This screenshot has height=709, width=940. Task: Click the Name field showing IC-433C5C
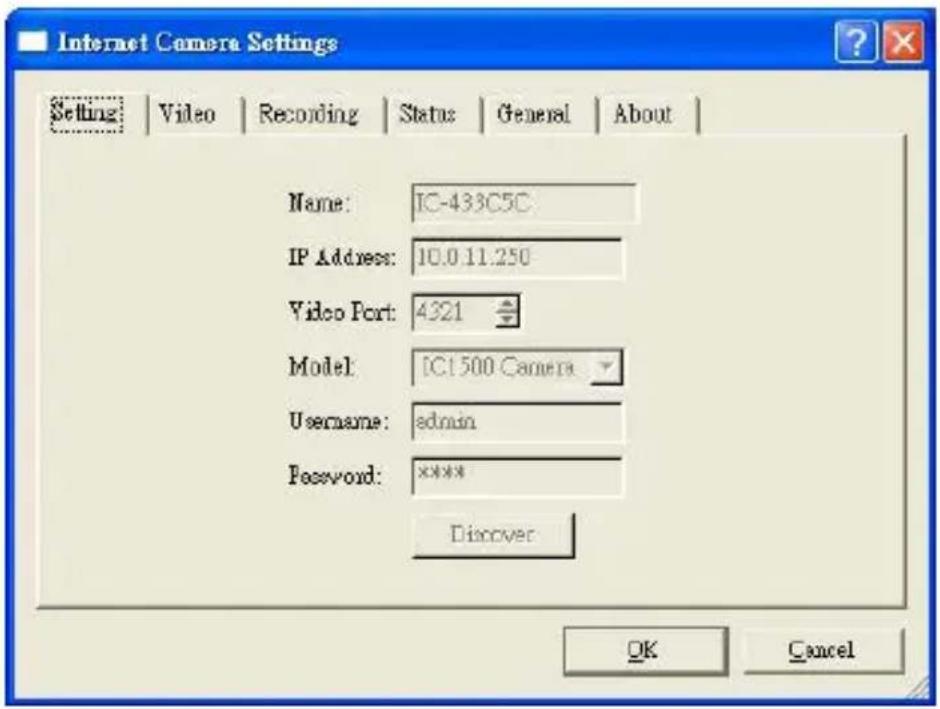(524, 204)
